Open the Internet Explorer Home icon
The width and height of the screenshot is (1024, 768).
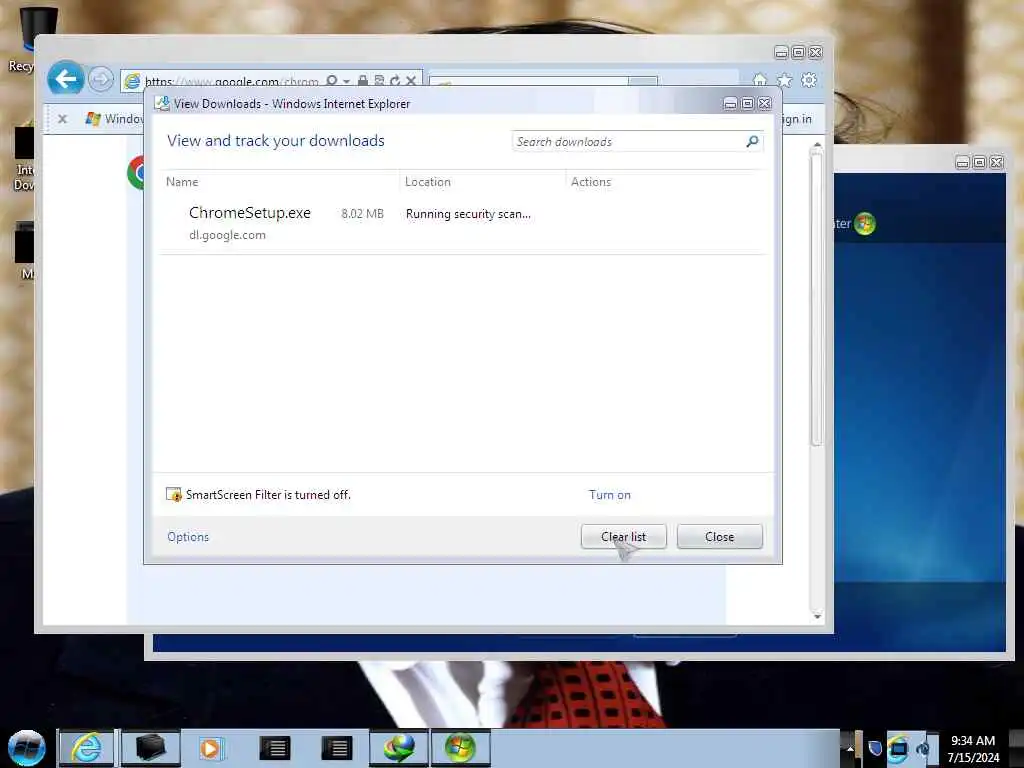760,80
